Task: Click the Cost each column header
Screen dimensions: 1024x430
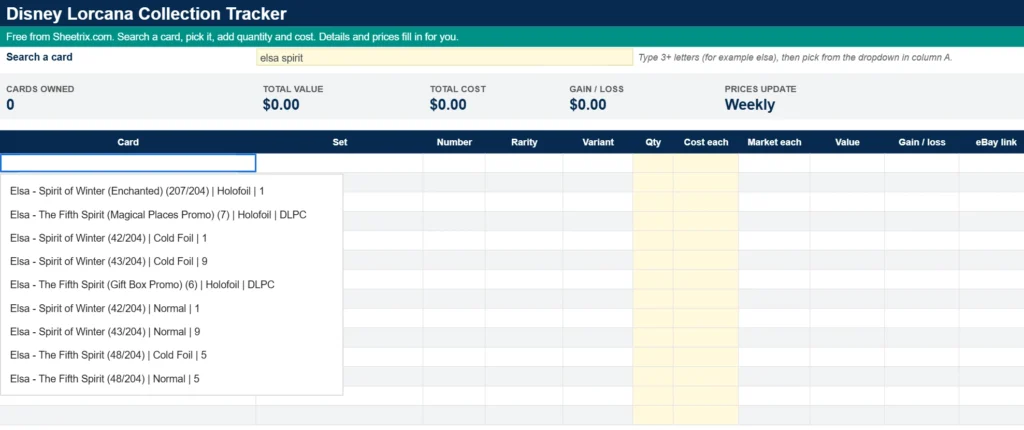Action: 706,142
